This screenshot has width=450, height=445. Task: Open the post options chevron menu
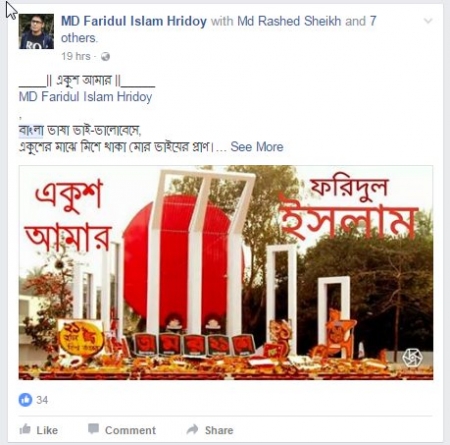pos(428,21)
